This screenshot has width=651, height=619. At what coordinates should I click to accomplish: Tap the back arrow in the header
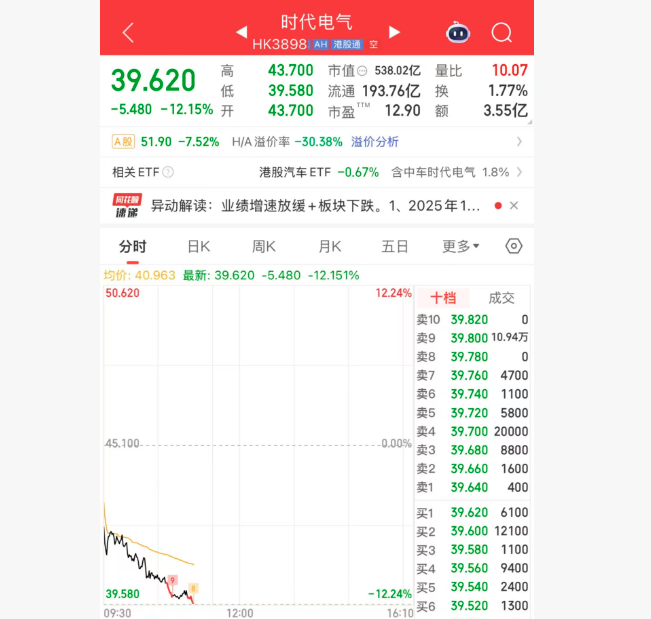coord(128,33)
